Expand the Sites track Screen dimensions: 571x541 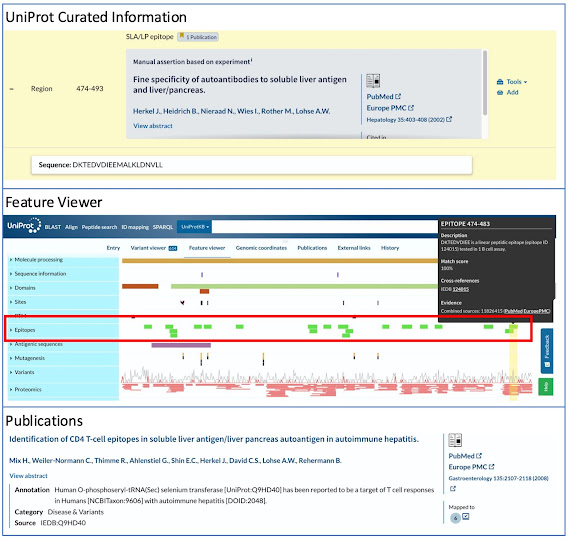(11, 302)
